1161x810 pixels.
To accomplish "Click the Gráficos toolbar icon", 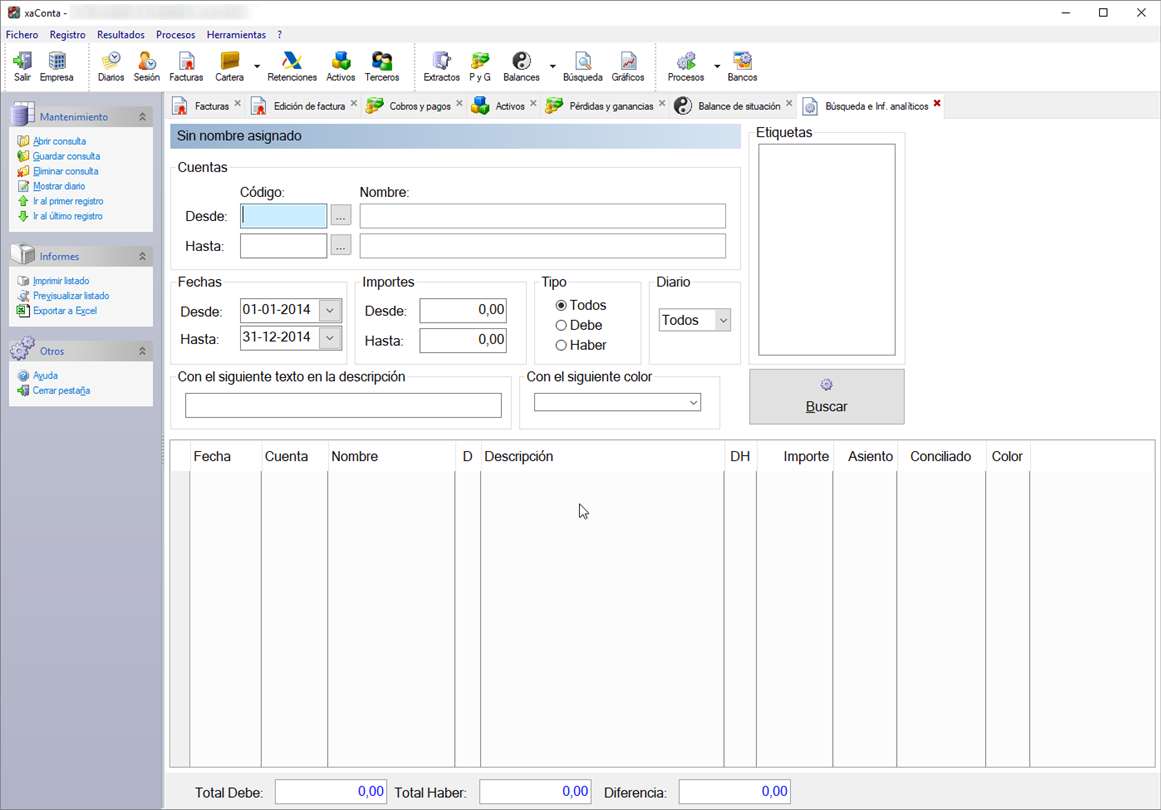I will pyautogui.click(x=628, y=67).
